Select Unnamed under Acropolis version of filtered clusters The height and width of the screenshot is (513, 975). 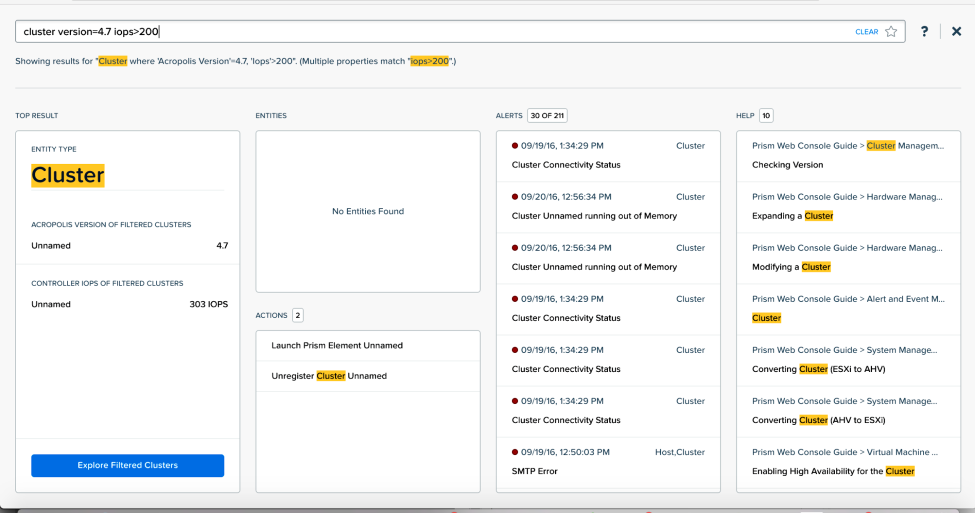pyautogui.click(x=51, y=246)
